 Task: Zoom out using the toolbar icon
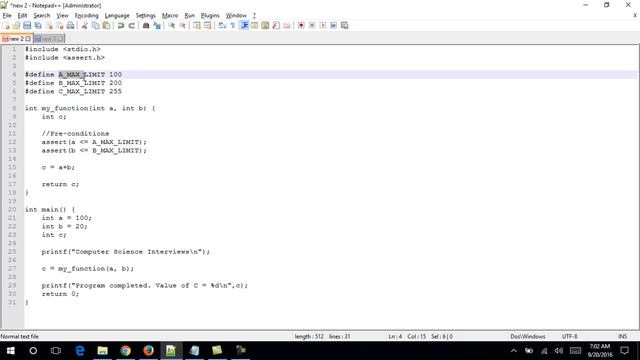click(x=182, y=25)
